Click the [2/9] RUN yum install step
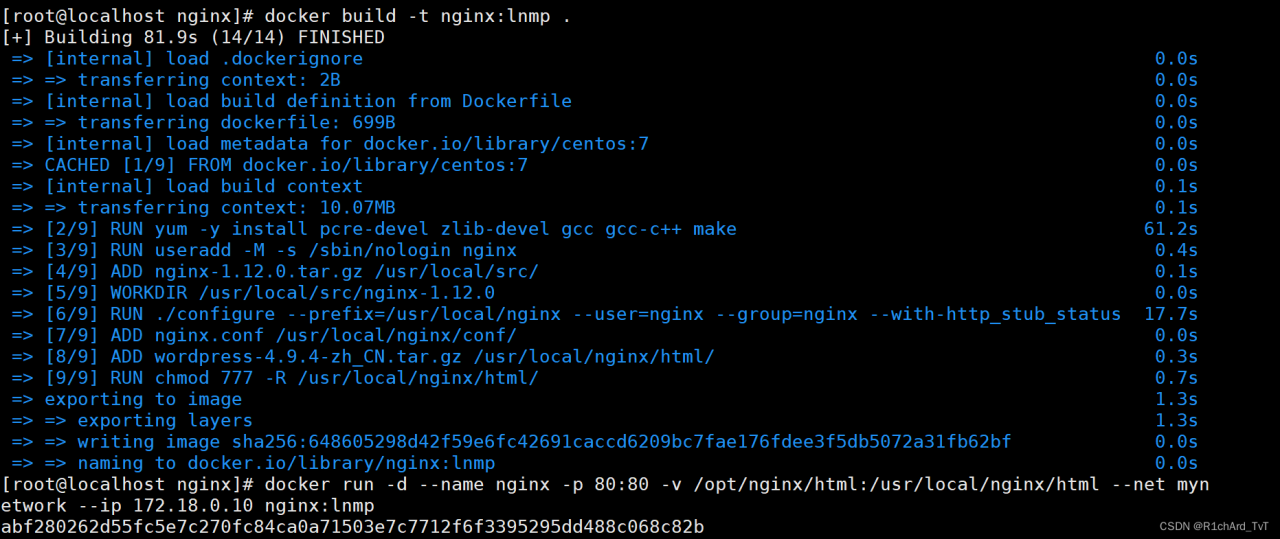 point(390,229)
